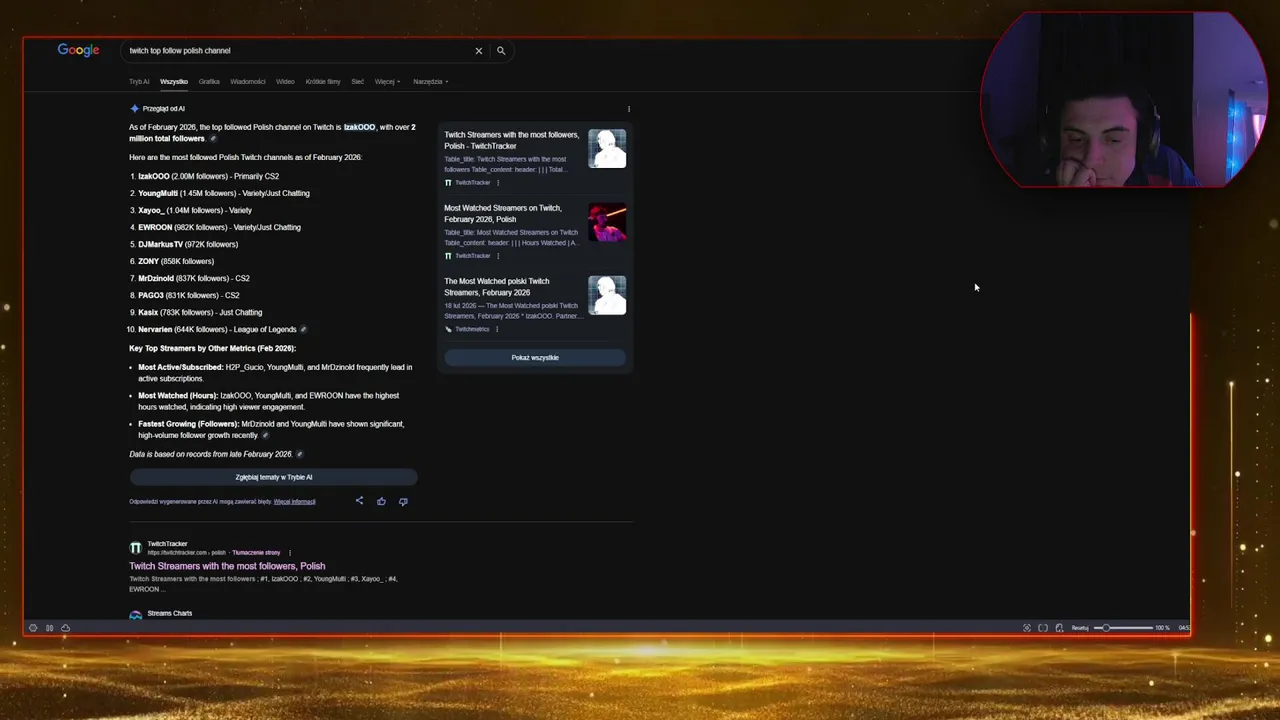Click in the Google search input field
This screenshot has width=1280, height=720.
297,51
